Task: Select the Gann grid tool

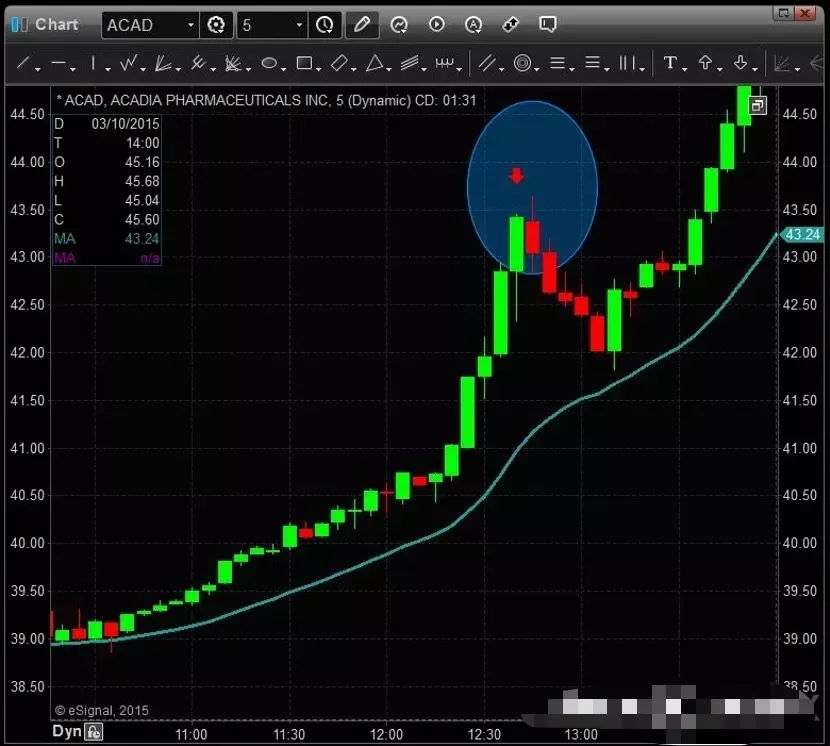Action: tap(233, 64)
